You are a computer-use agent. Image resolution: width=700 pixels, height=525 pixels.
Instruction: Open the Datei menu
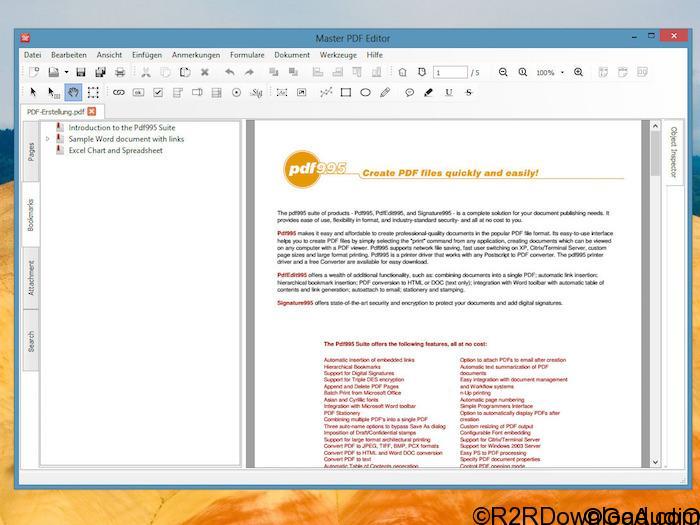click(x=33, y=55)
